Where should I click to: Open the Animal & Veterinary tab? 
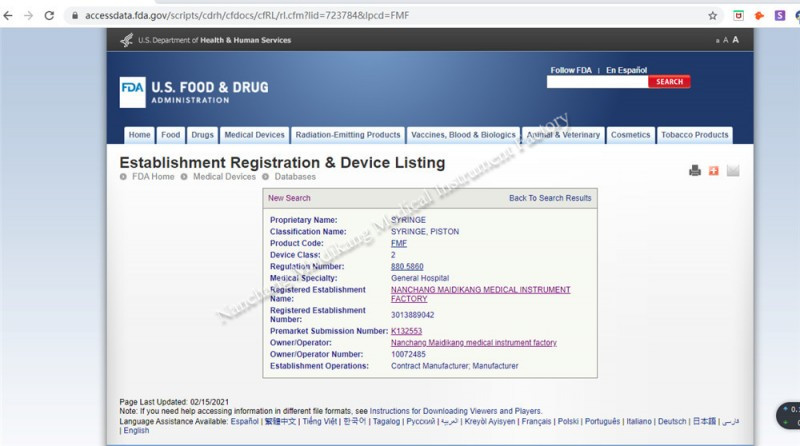click(x=563, y=135)
